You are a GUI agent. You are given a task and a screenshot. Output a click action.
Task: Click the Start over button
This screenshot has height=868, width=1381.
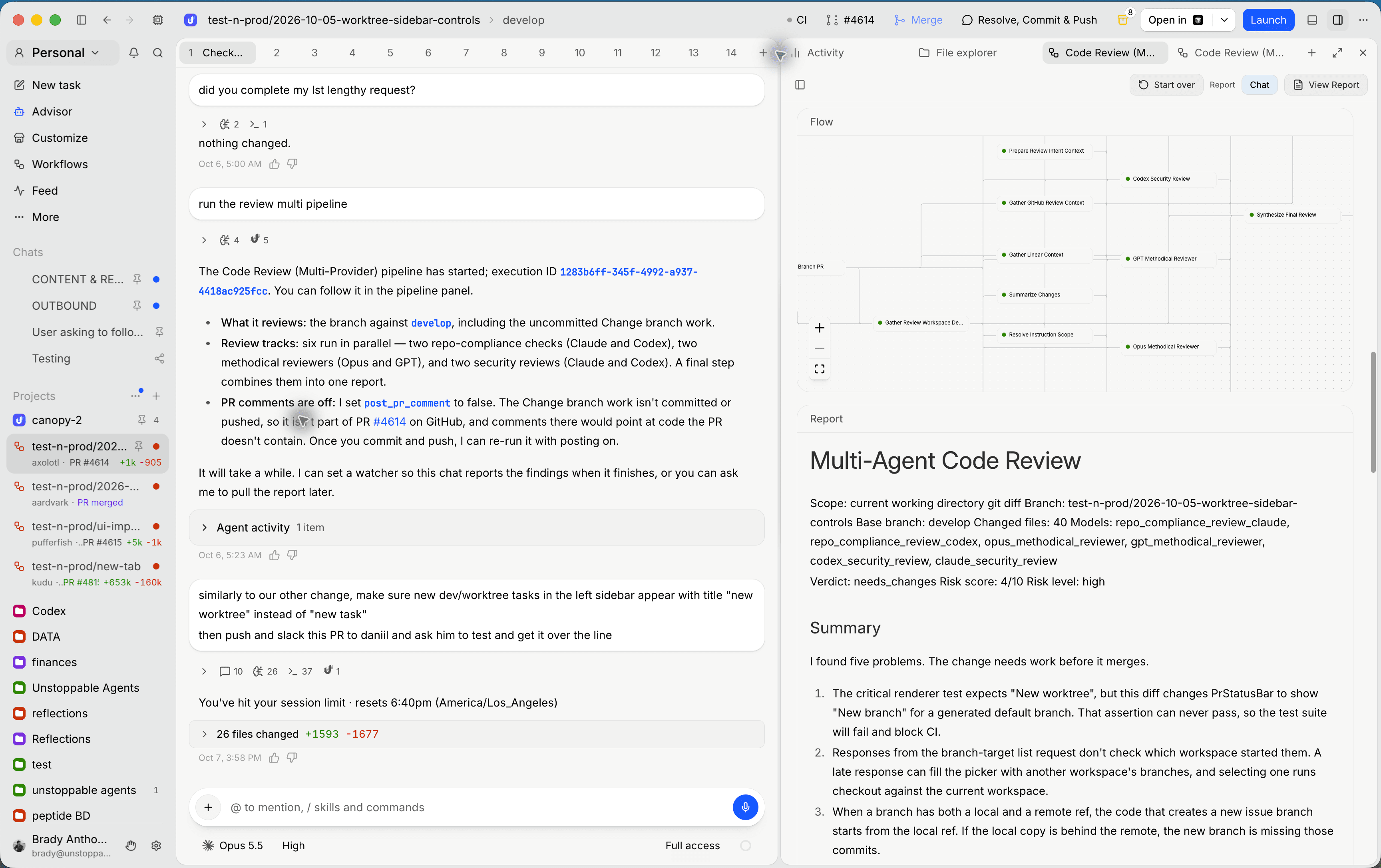click(1166, 85)
